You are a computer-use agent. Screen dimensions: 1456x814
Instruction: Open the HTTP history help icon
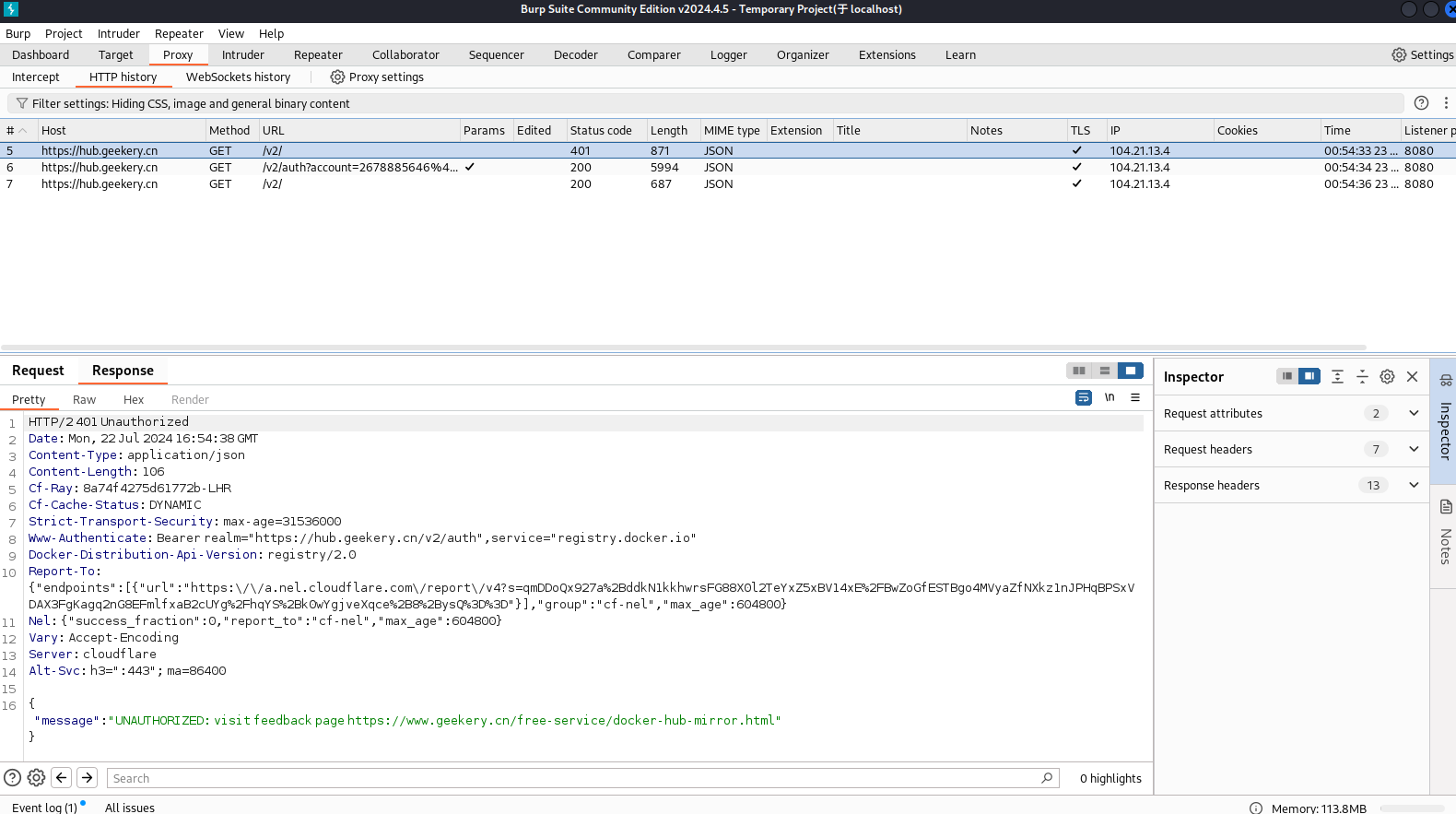tap(1421, 103)
